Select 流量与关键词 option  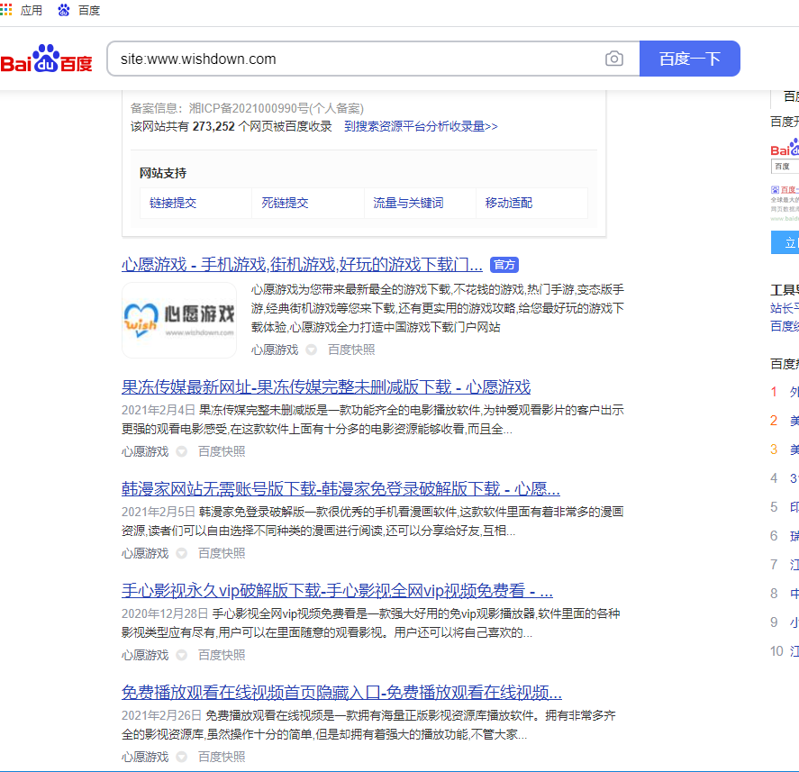pos(408,203)
